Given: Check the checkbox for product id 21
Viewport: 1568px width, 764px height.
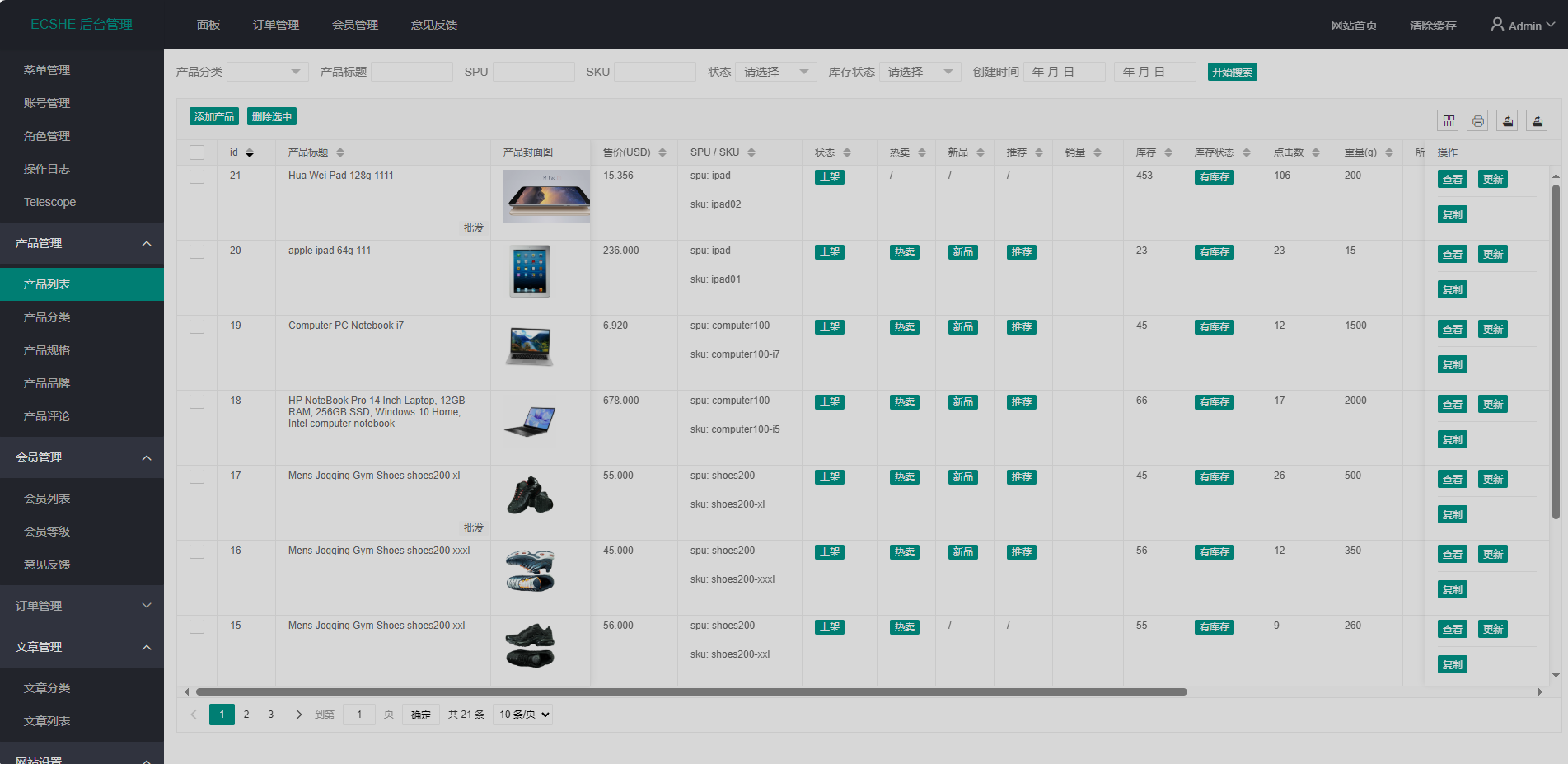Looking at the screenshot, I should pos(197,176).
